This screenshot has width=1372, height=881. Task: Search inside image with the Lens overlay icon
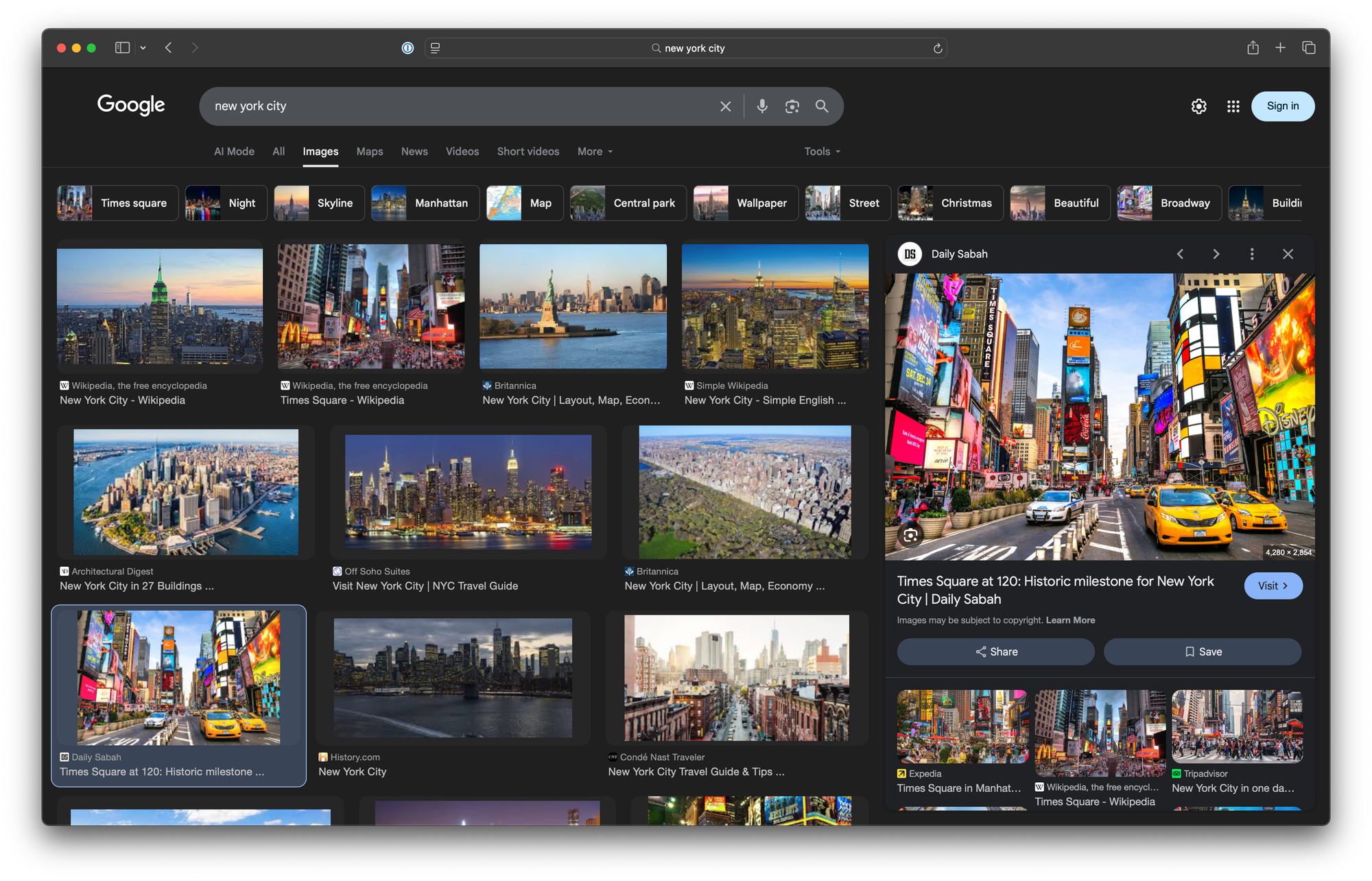pyautogui.click(x=910, y=535)
